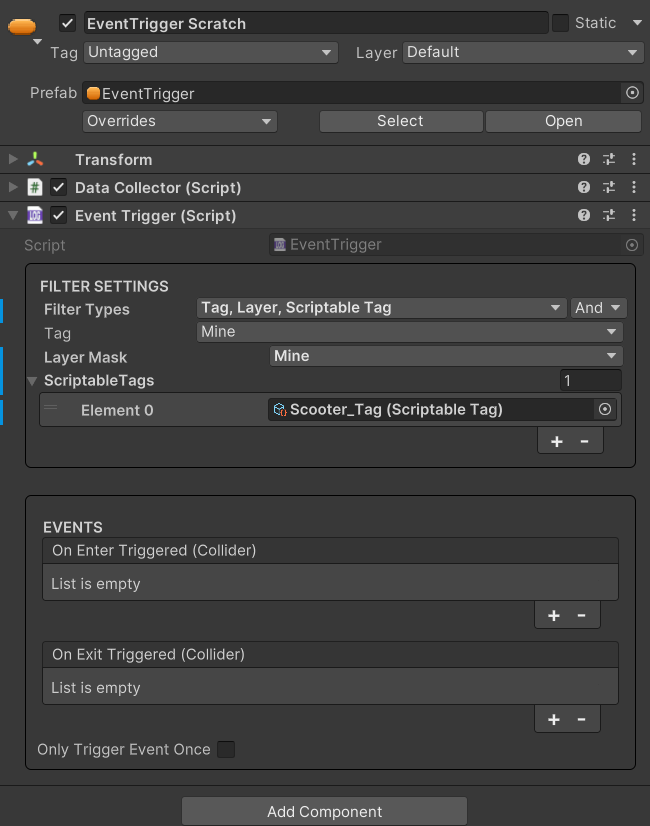This screenshot has width=650, height=826.
Task: Click the Prefab field object picker icon
Action: (632, 93)
